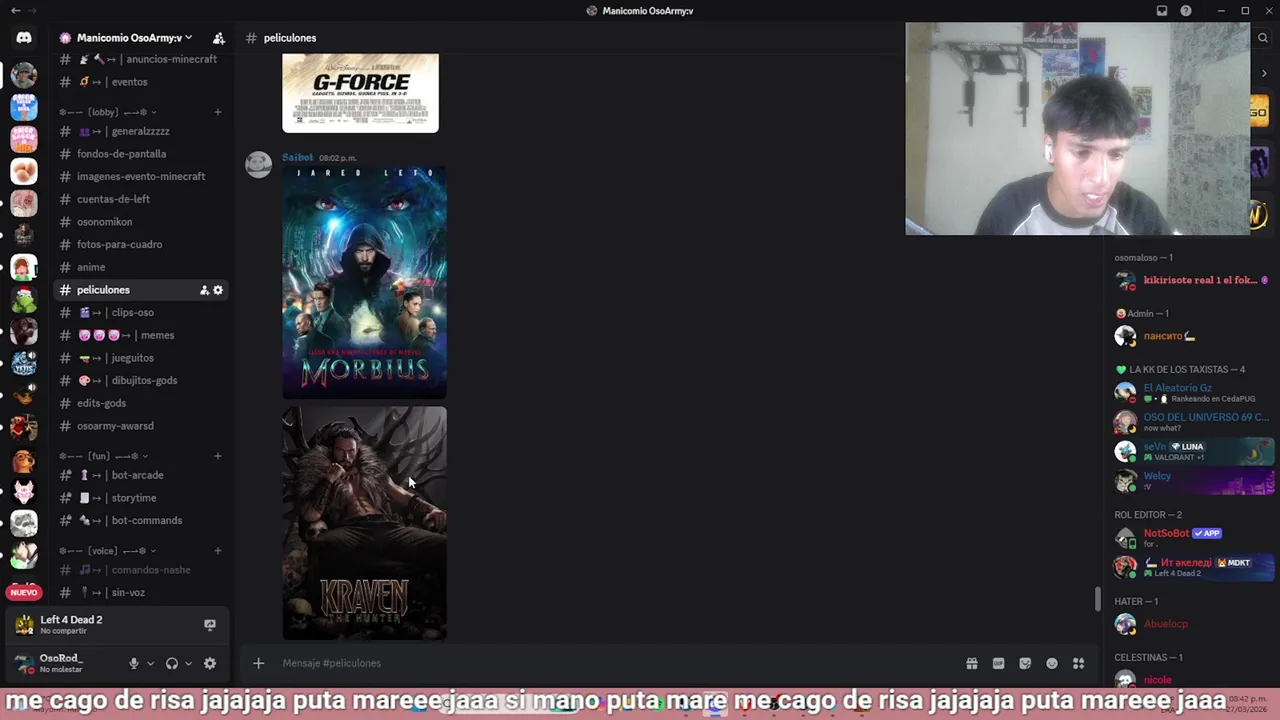The height and width of the screenshot is (720, 1280).
Task: Select the peliculones channel
Action: point(140,290)
